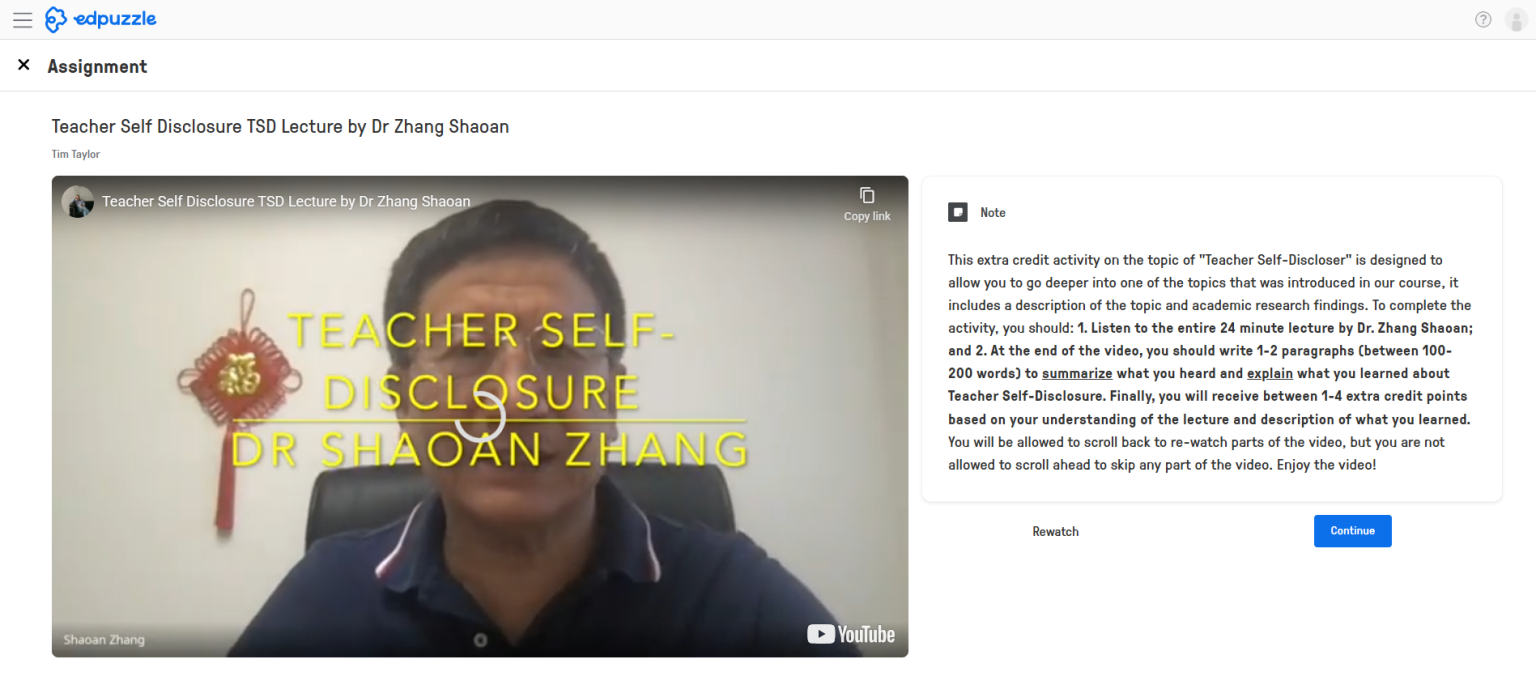Click the Tim Taylor author name

(x=76, y=154)
